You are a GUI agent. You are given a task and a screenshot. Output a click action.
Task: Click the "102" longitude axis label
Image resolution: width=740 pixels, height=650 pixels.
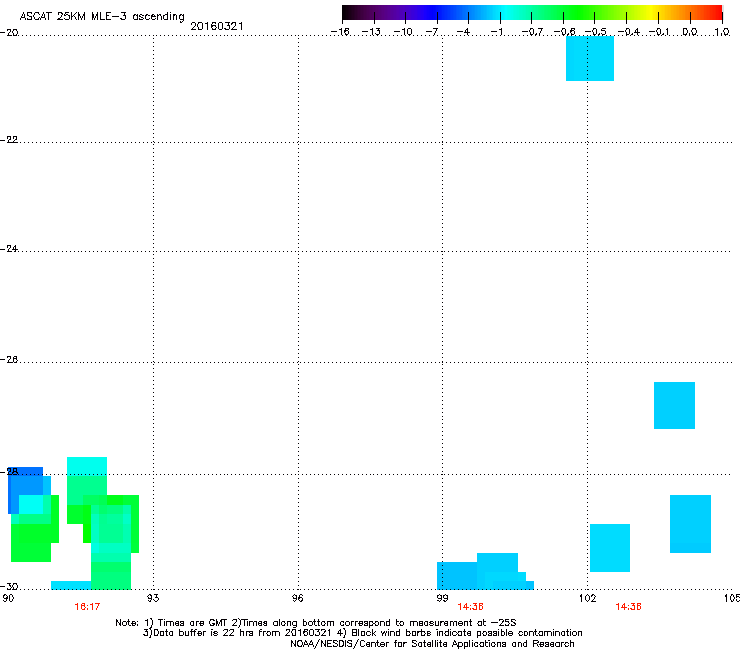click(588, 598)
